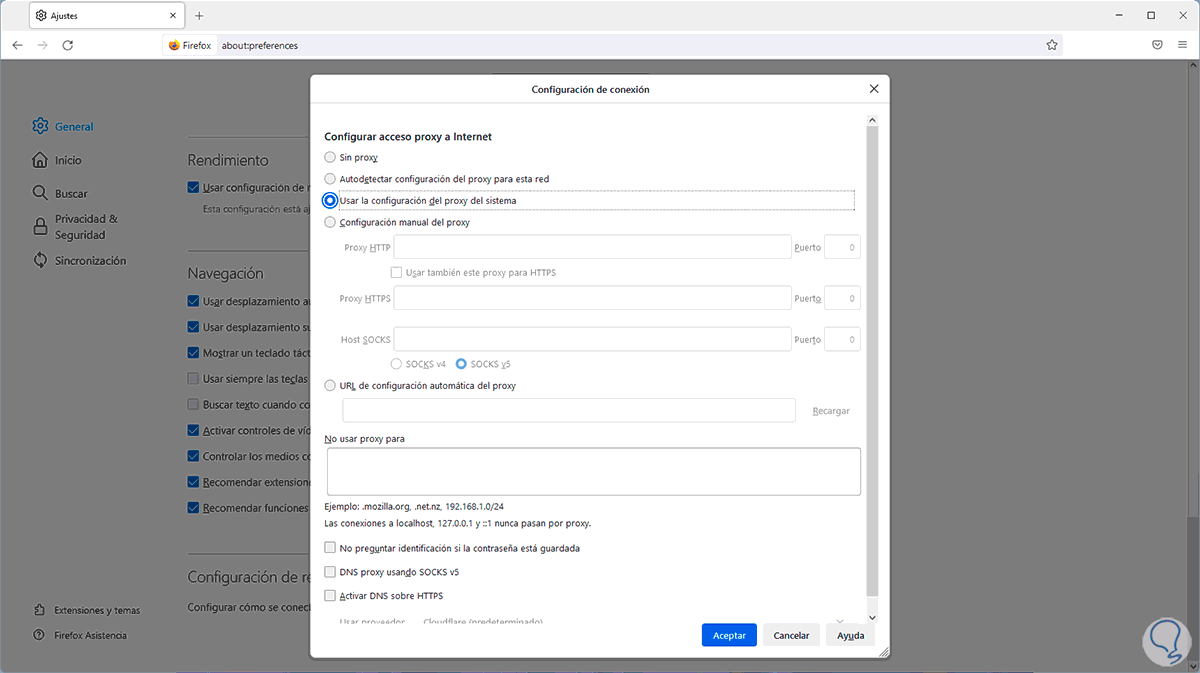
Task: Open a new tab with plus icon
Action: click(x=199, y=16)
